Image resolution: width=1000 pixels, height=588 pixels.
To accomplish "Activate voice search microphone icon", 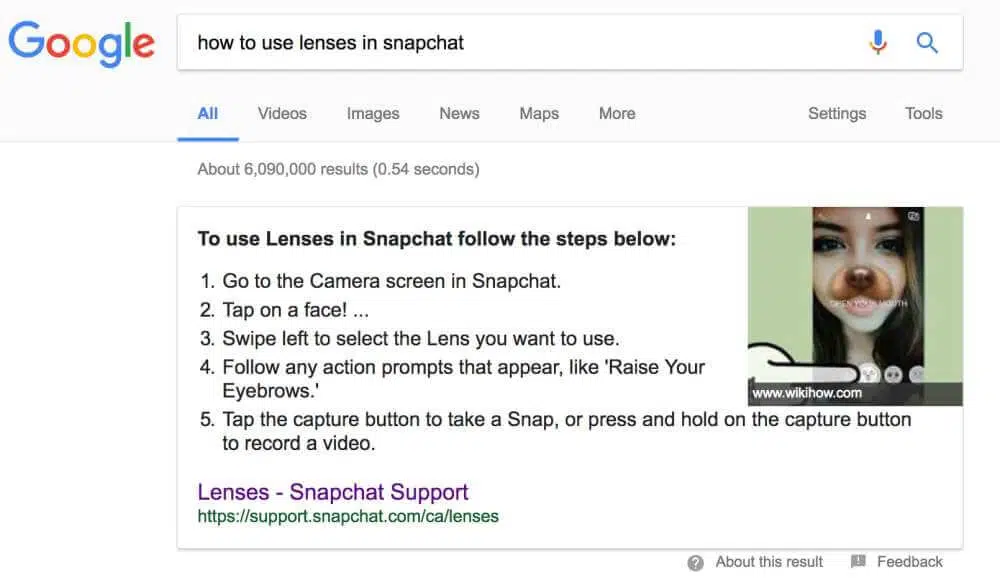I will (x=878, y=42).
